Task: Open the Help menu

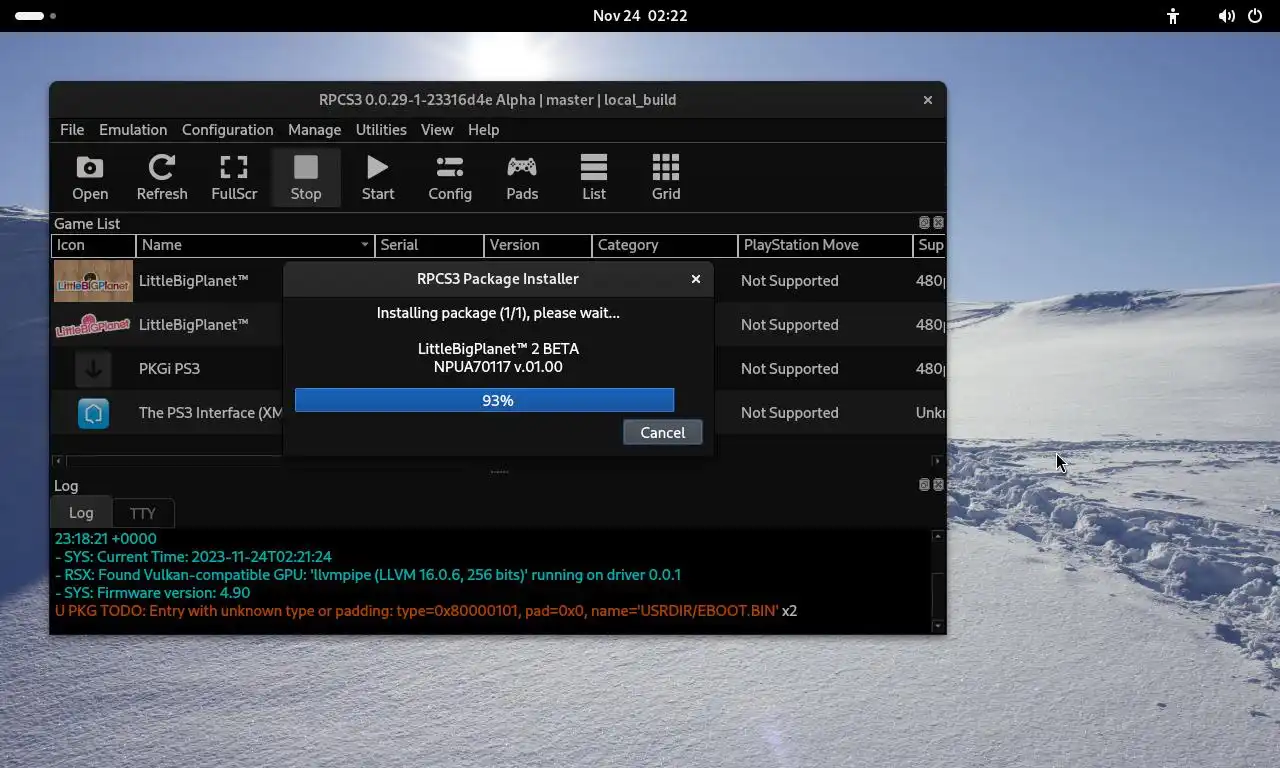Action: [x=483, y=130]
